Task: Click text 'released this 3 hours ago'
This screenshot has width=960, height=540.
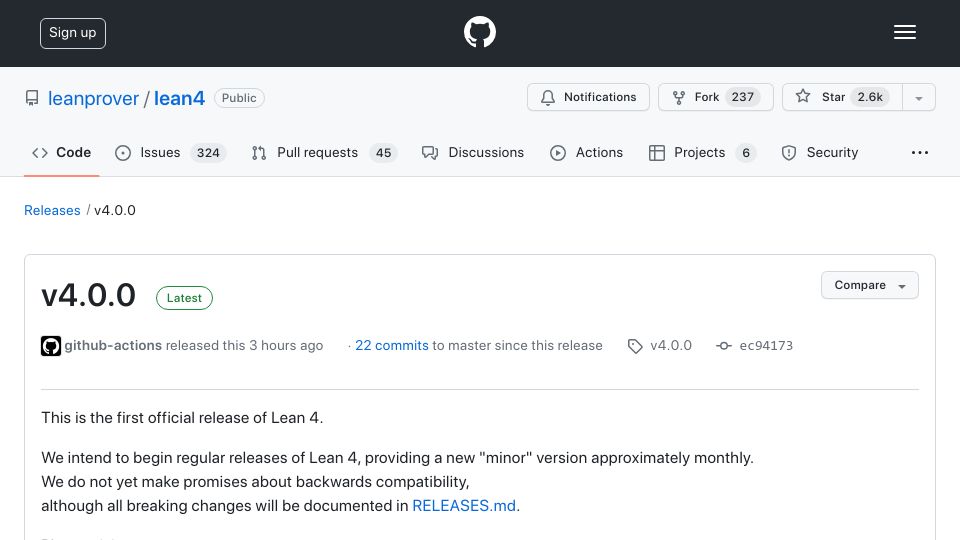Action: point(244,345)
